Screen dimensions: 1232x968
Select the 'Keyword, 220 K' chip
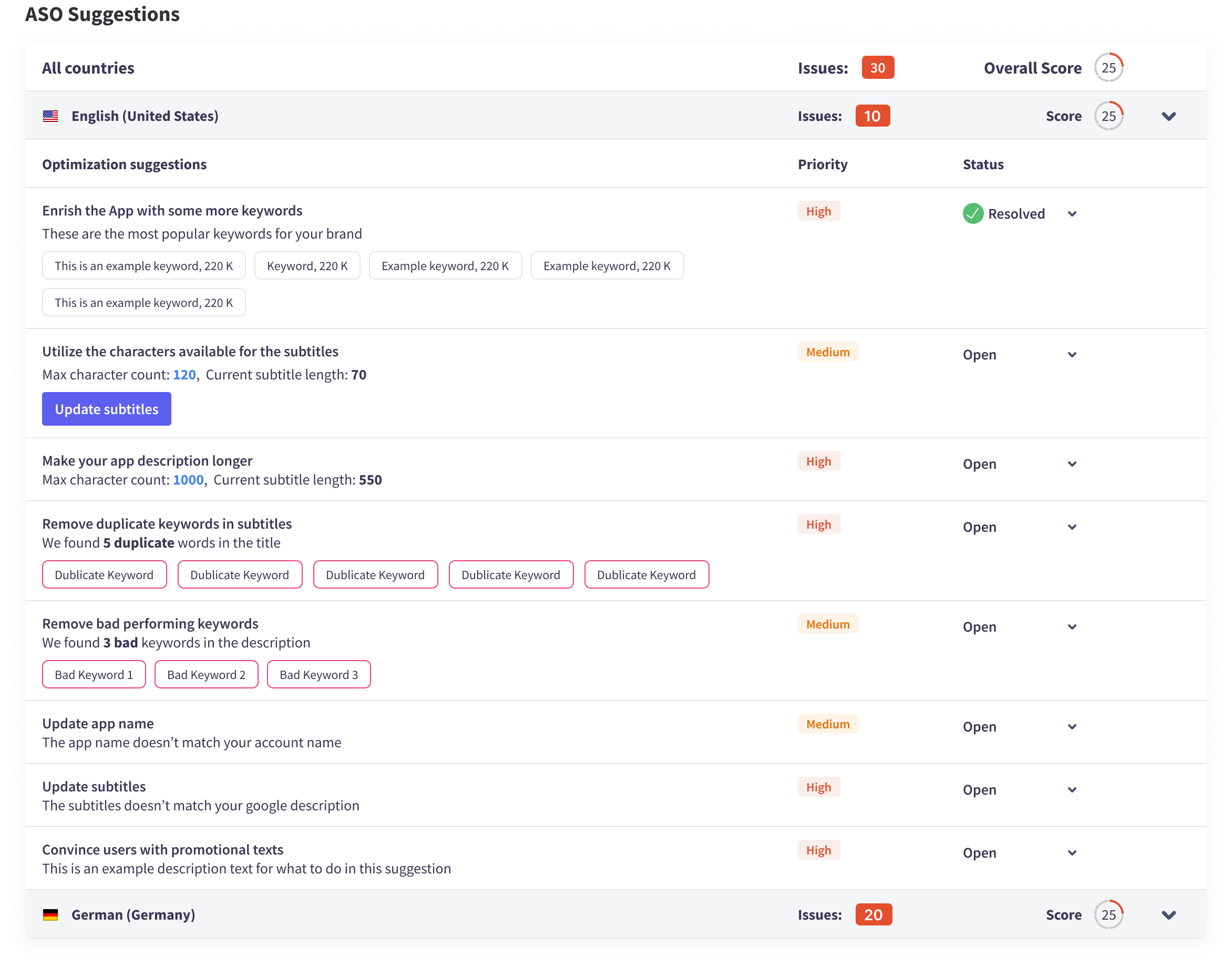coord(307,266)
